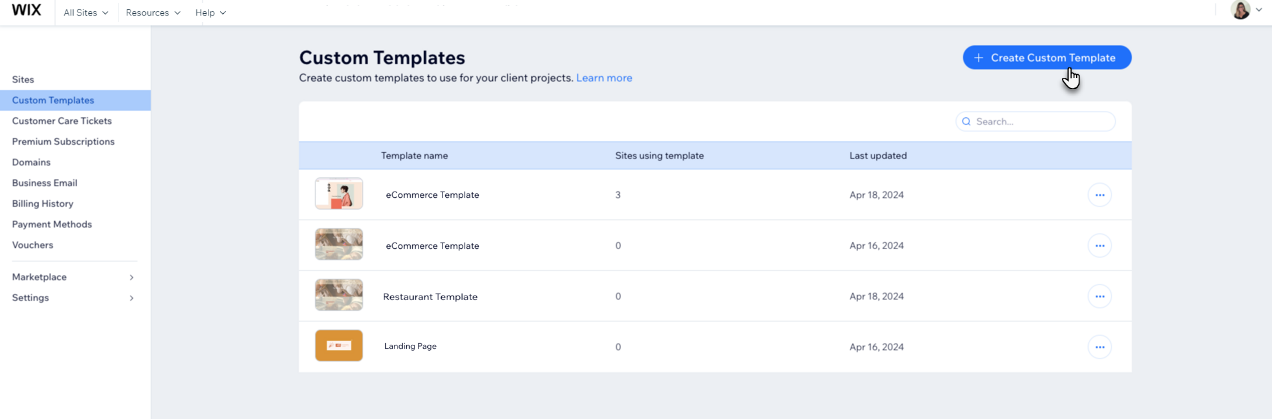This screenshot has height=419, width=1272.
Task: Click the Wix logo
Action: pyautogui.click(x=26, y=12)
